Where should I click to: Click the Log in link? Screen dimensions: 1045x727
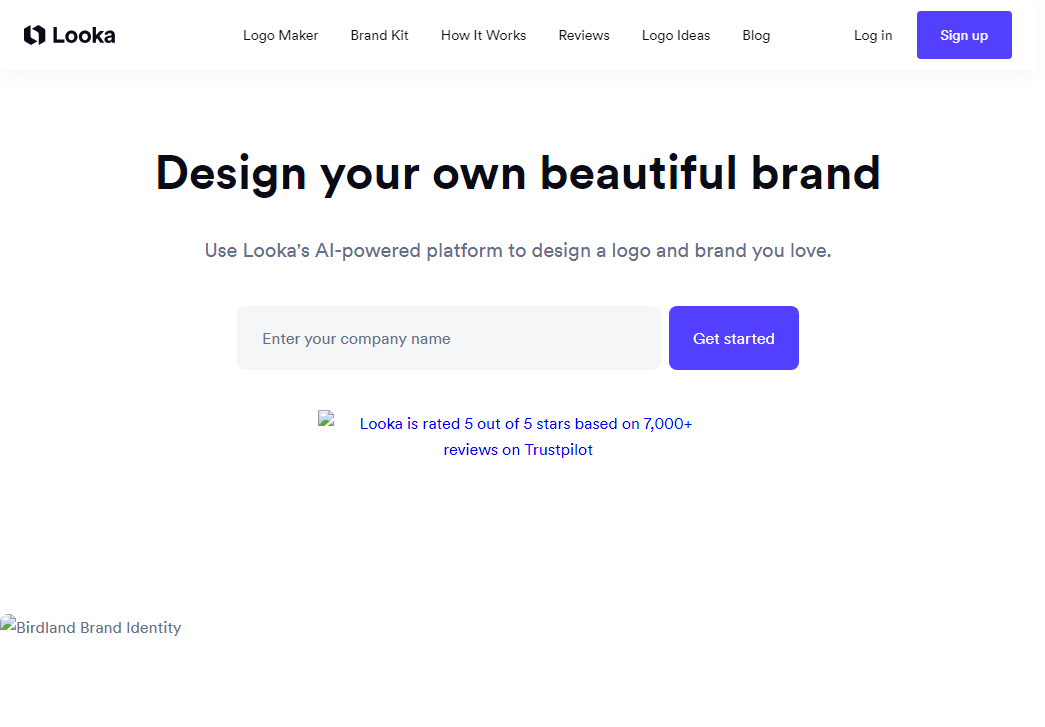point(873,35)
